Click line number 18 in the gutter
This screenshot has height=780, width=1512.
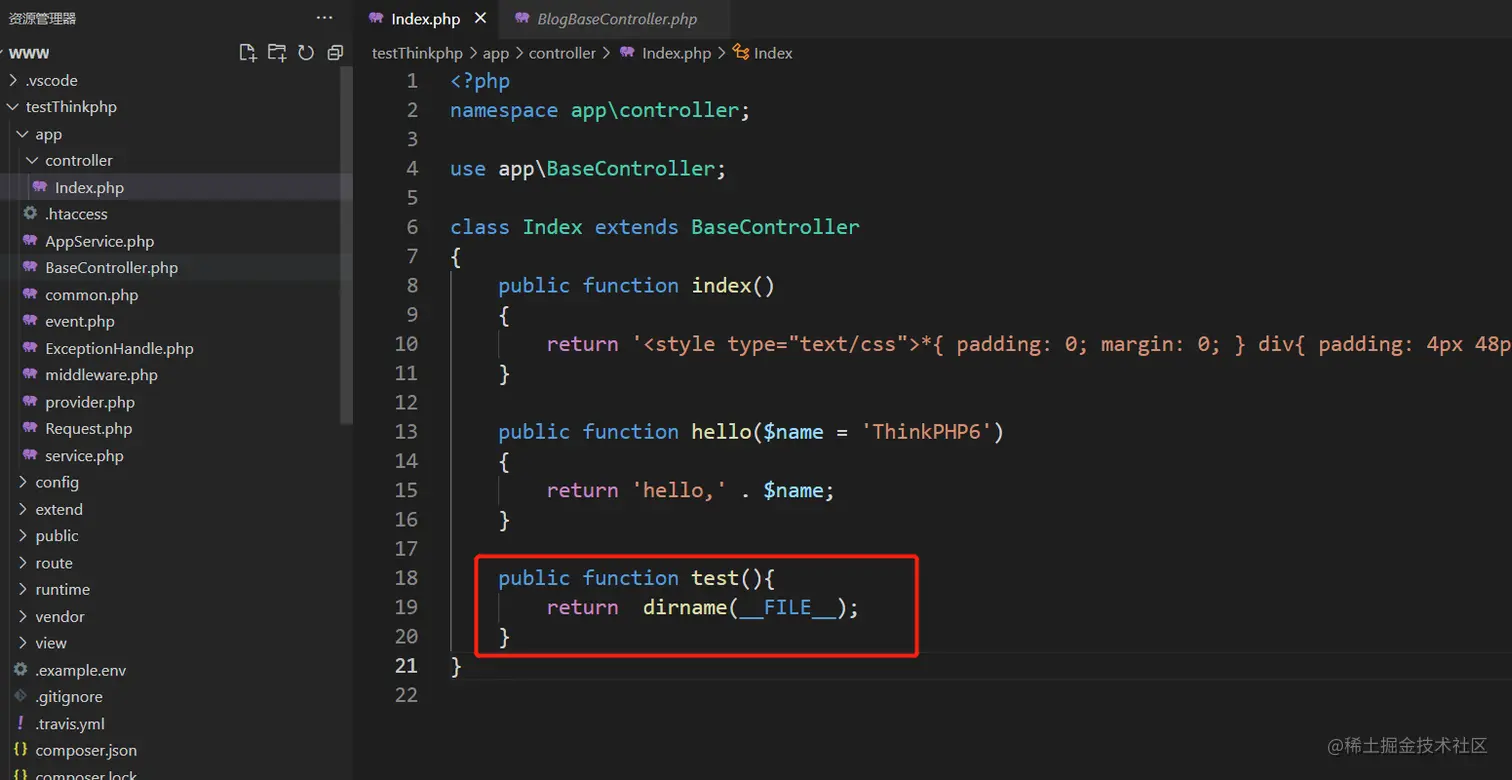point(406,578)
